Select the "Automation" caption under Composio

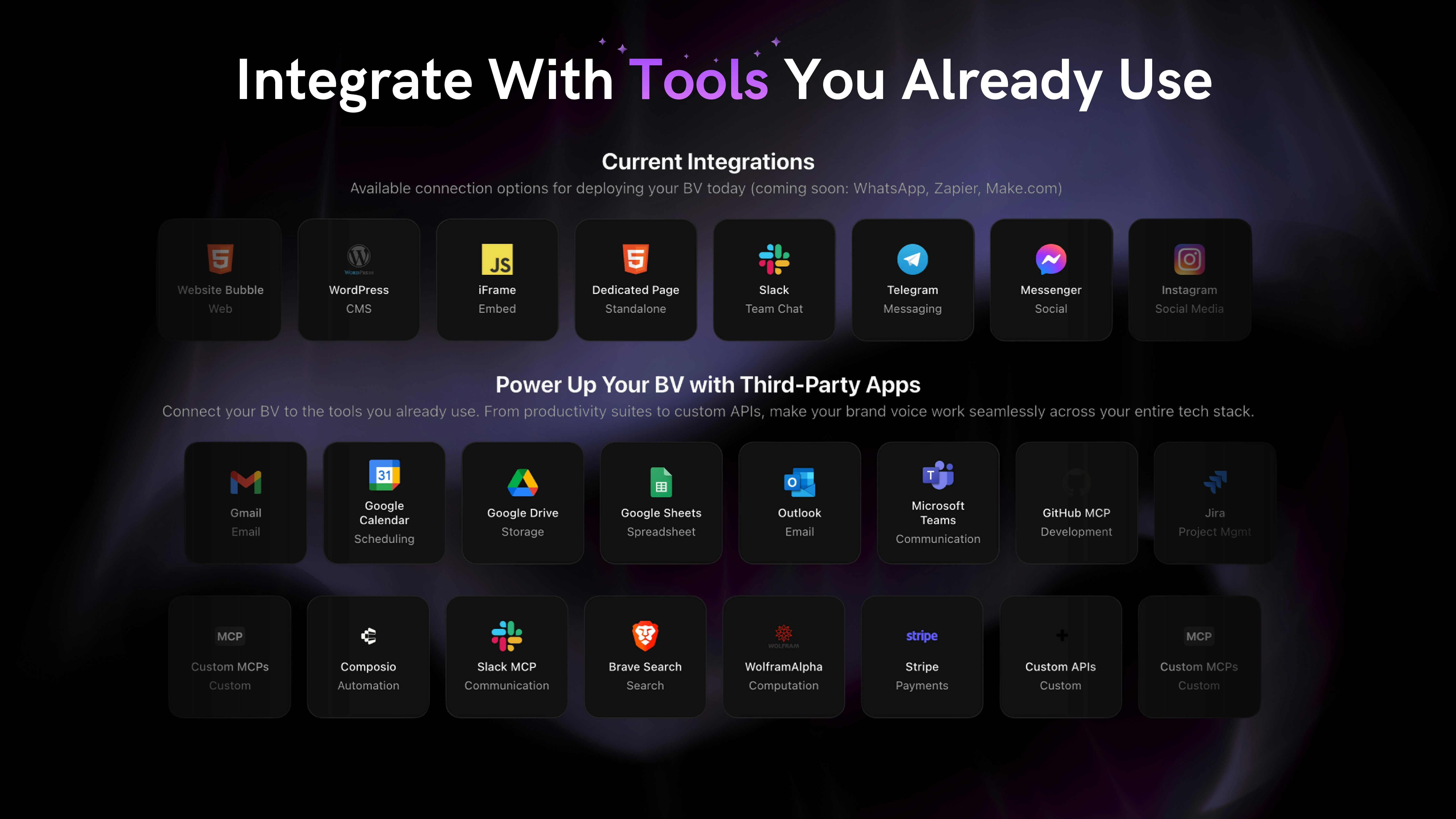pos(369,686)
